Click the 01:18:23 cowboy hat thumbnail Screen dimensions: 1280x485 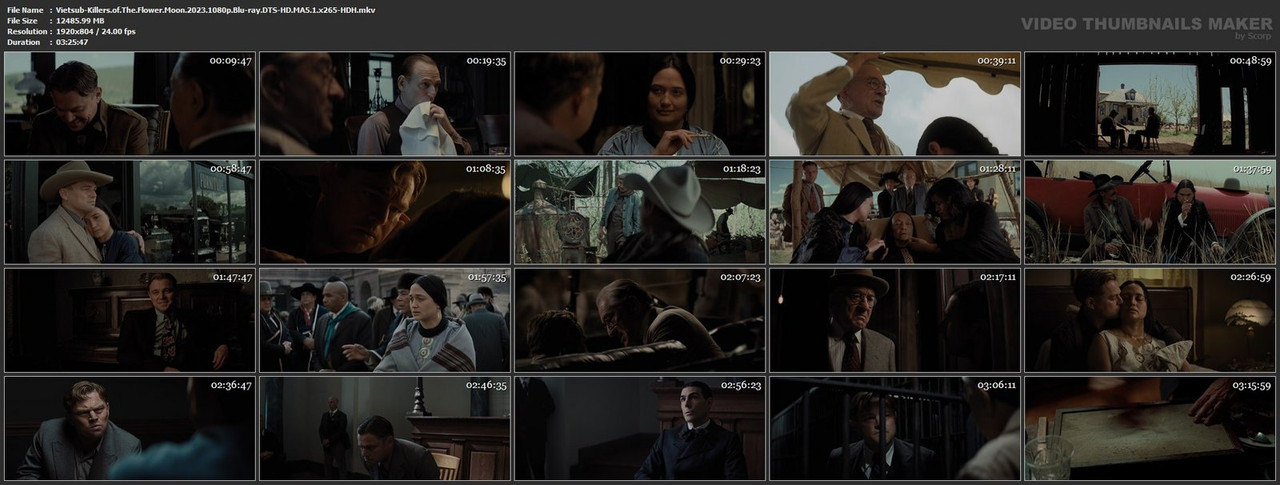[x=640, y=212]
